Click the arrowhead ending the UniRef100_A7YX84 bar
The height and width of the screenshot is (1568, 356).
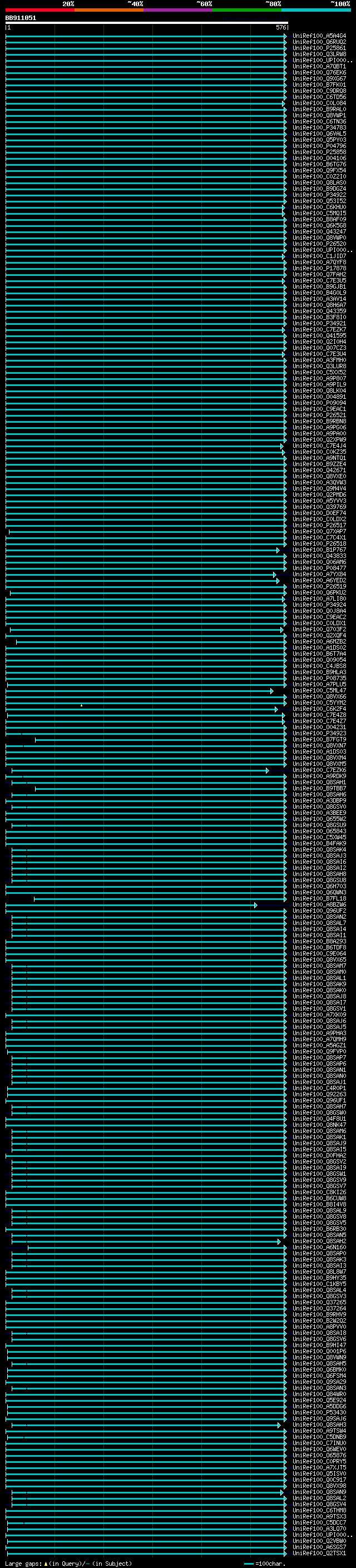274,575
